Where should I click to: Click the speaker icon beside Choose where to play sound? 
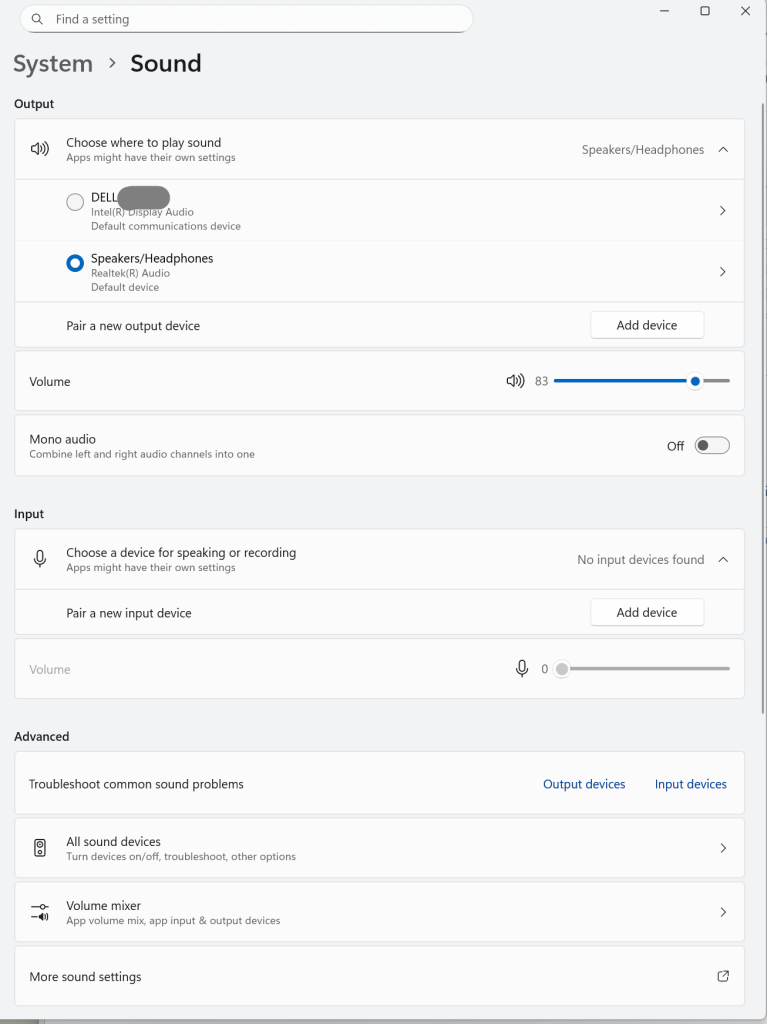point(40,149)
